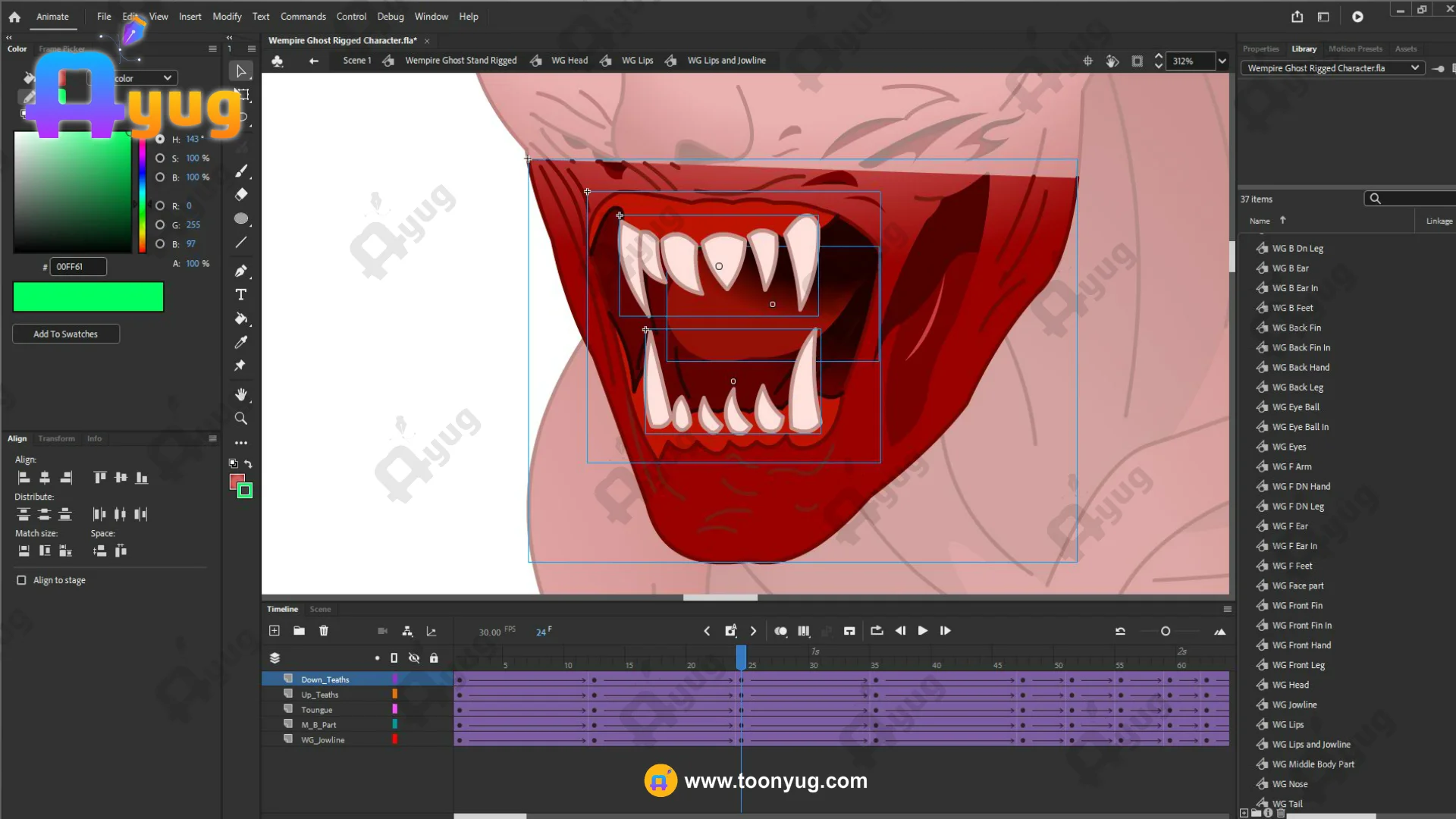This screenshot has width=1456, height=819.
Task: Click the delete layer trash icon
Action: pos(324,631)
